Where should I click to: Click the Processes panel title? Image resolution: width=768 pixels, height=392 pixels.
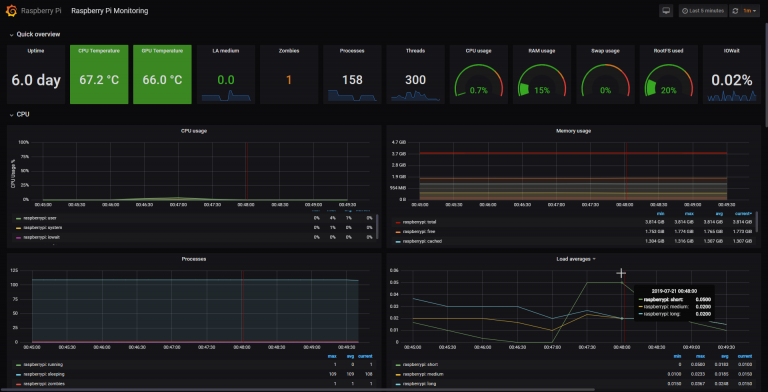click(x=193, y=259)
